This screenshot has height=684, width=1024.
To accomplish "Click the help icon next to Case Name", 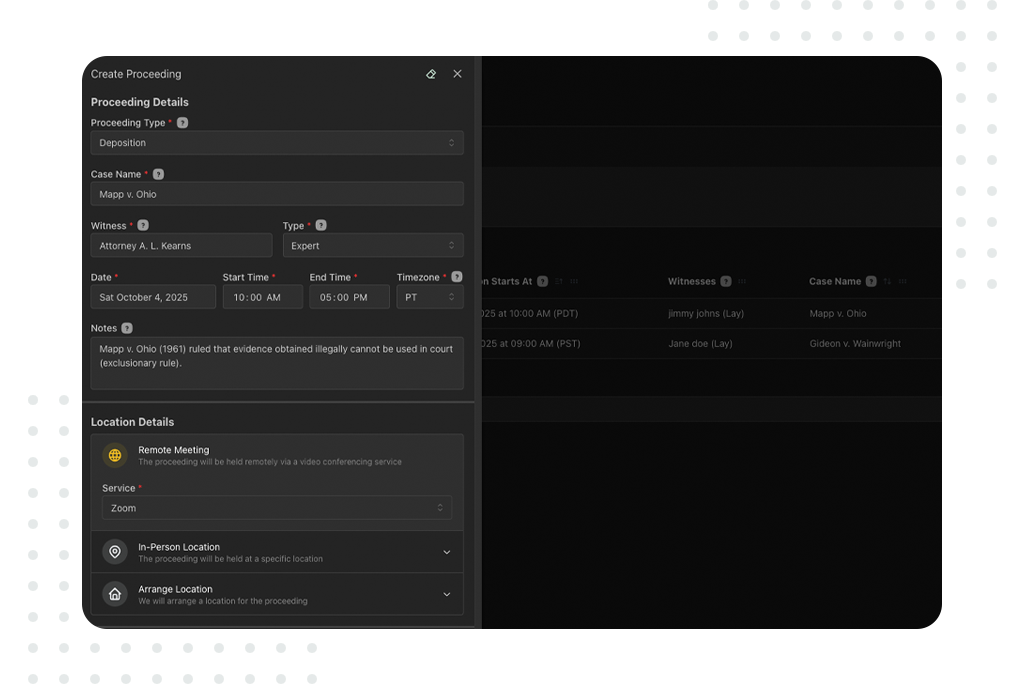I will click(x=158, y=174).
